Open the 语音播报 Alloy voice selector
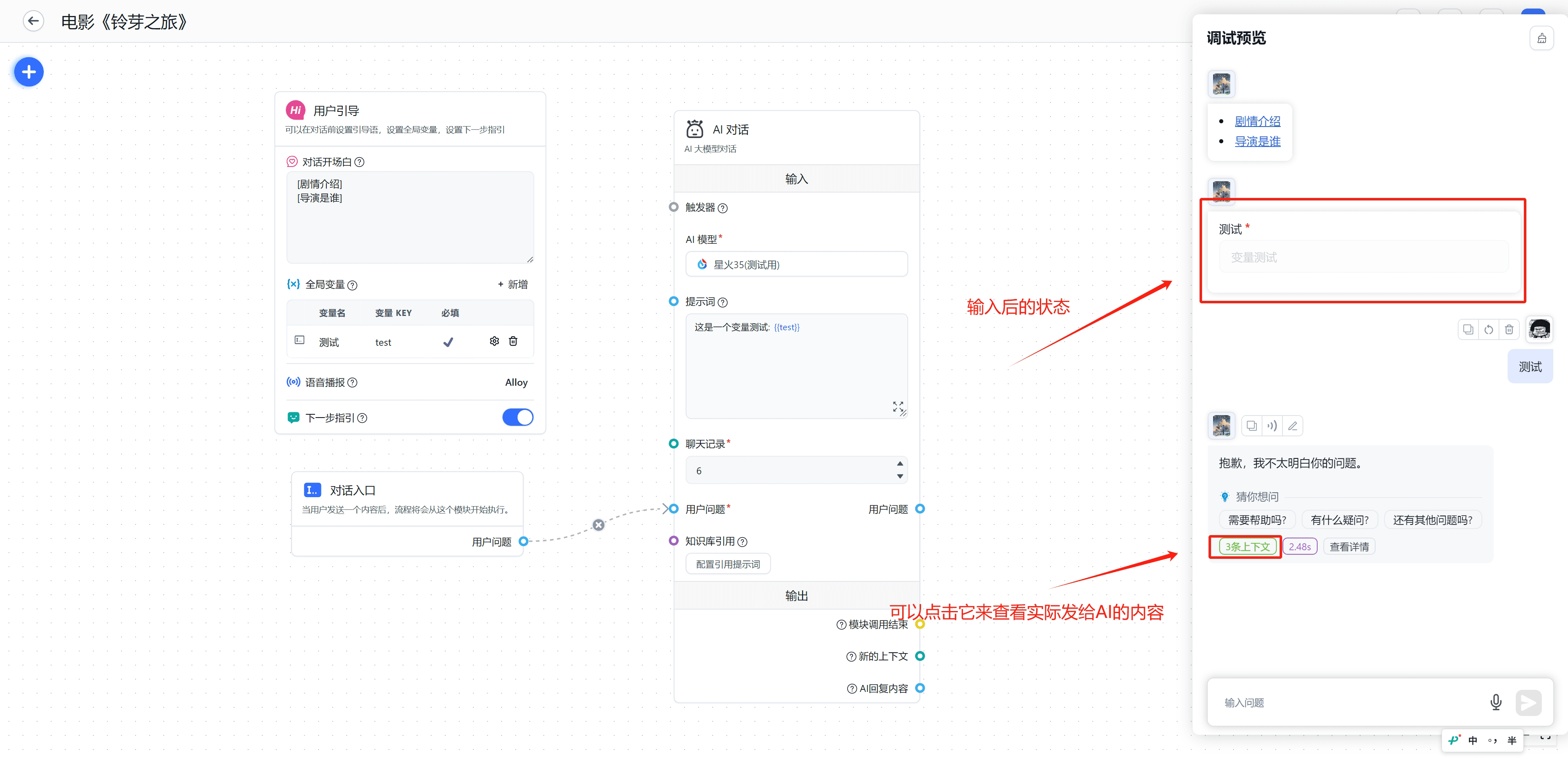This screenshot has height=758, width=1568. (515, 382)
